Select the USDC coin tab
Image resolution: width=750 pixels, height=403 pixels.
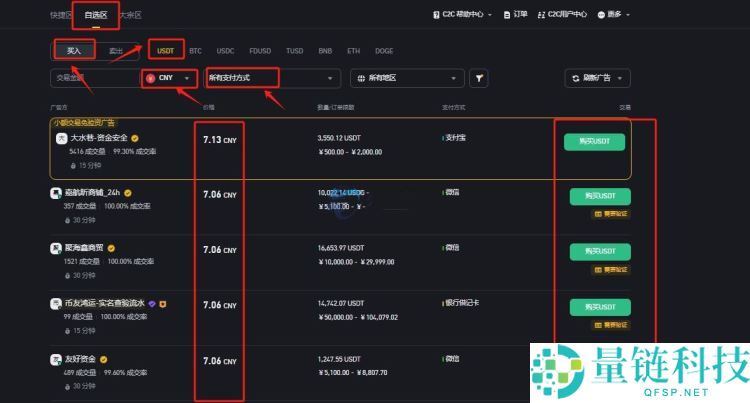point(225,51)
